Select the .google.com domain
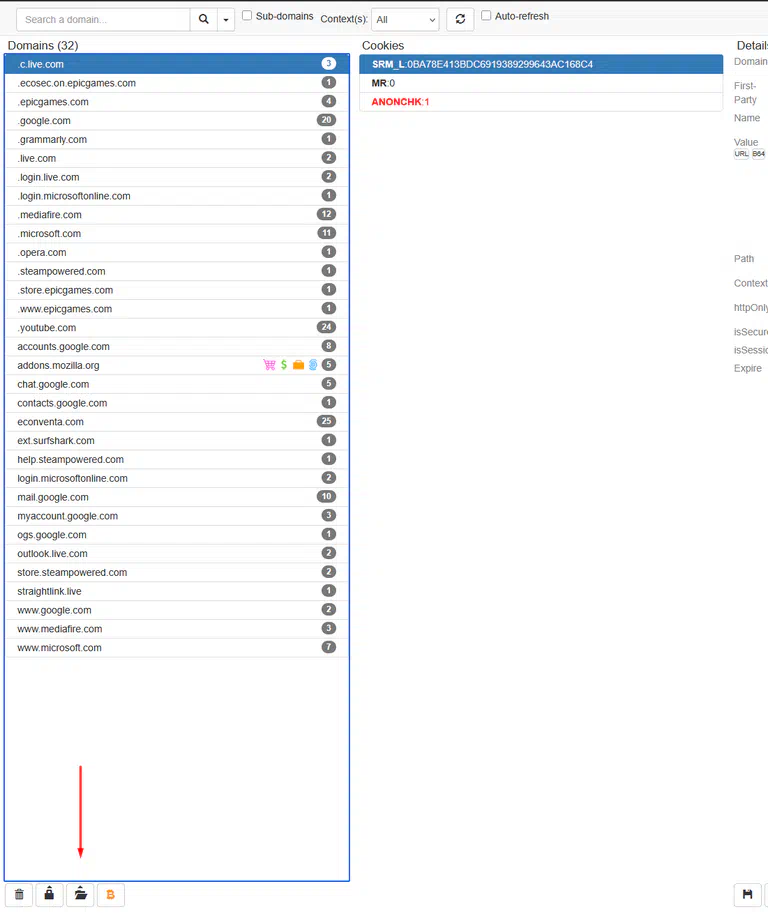This screenshot has width=768, height=914. click(177, 121)
